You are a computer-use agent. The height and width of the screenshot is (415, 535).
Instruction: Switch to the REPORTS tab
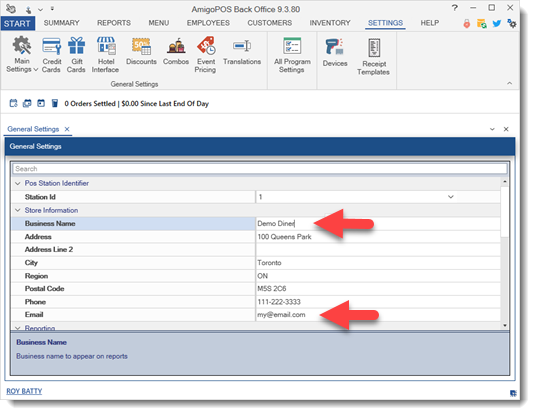(x=114, y=23)
